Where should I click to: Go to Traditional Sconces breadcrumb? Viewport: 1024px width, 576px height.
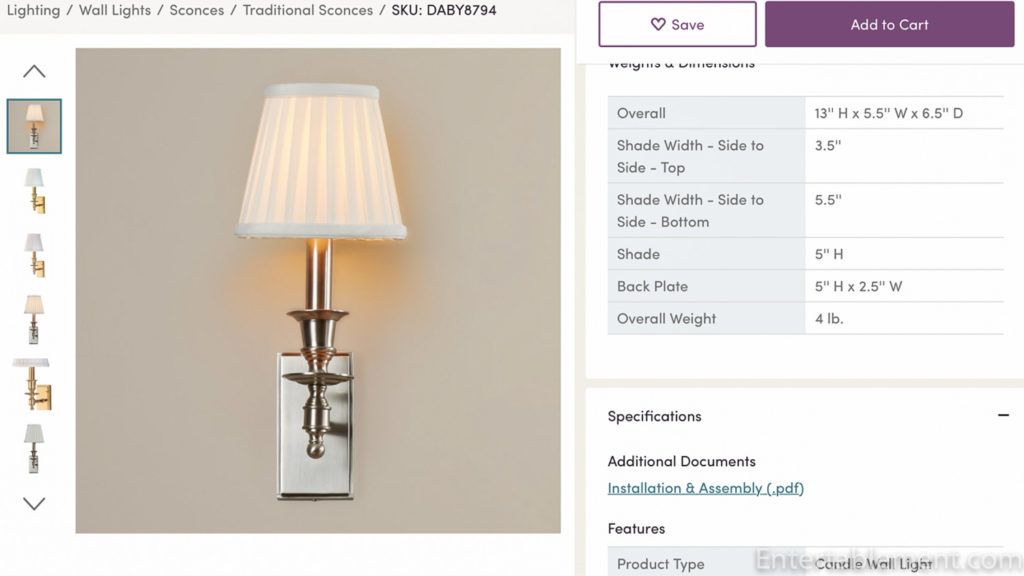[x=308, y=10]
